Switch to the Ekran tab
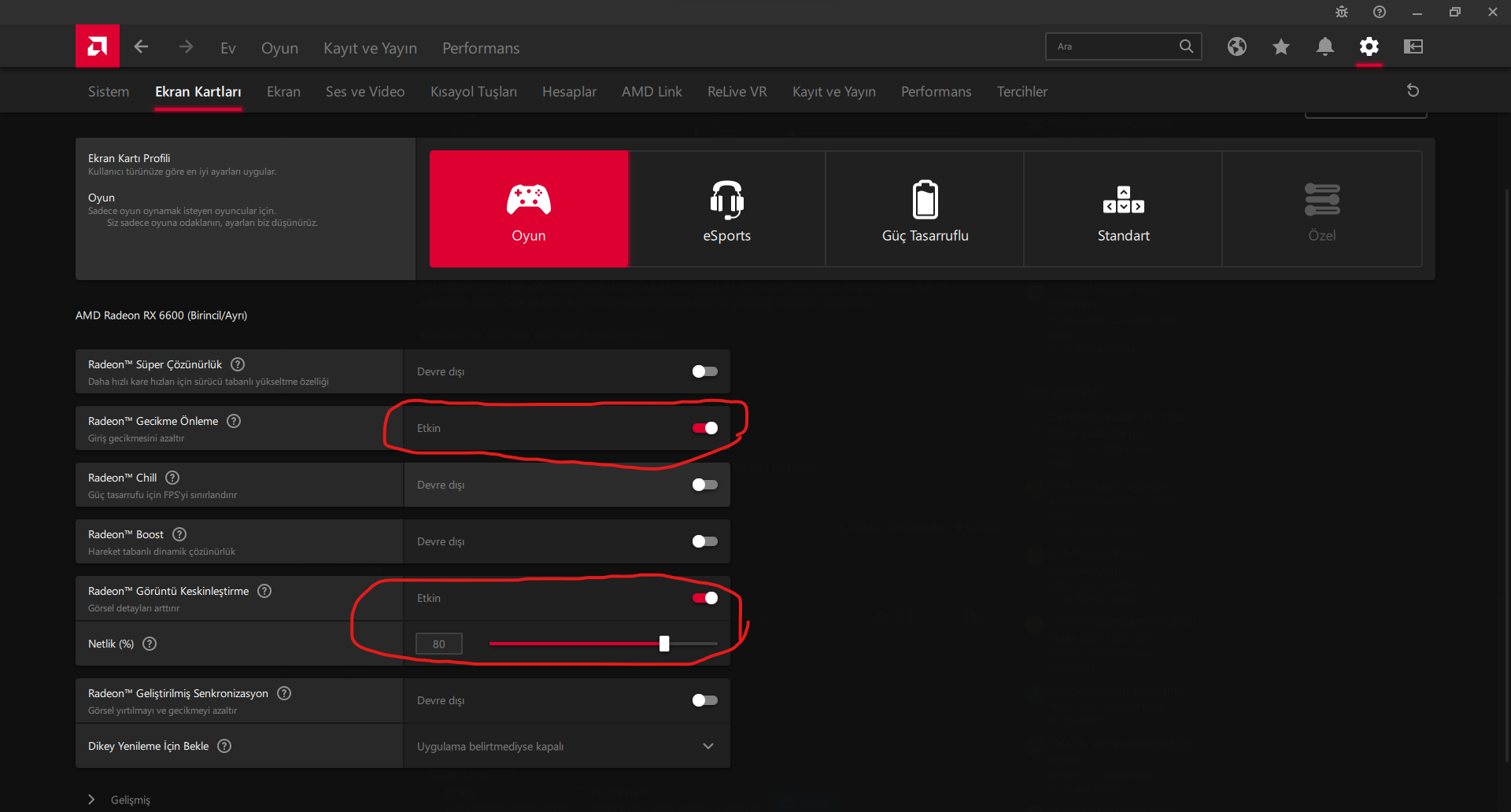1511x812 pixels. tap(283, 91)
